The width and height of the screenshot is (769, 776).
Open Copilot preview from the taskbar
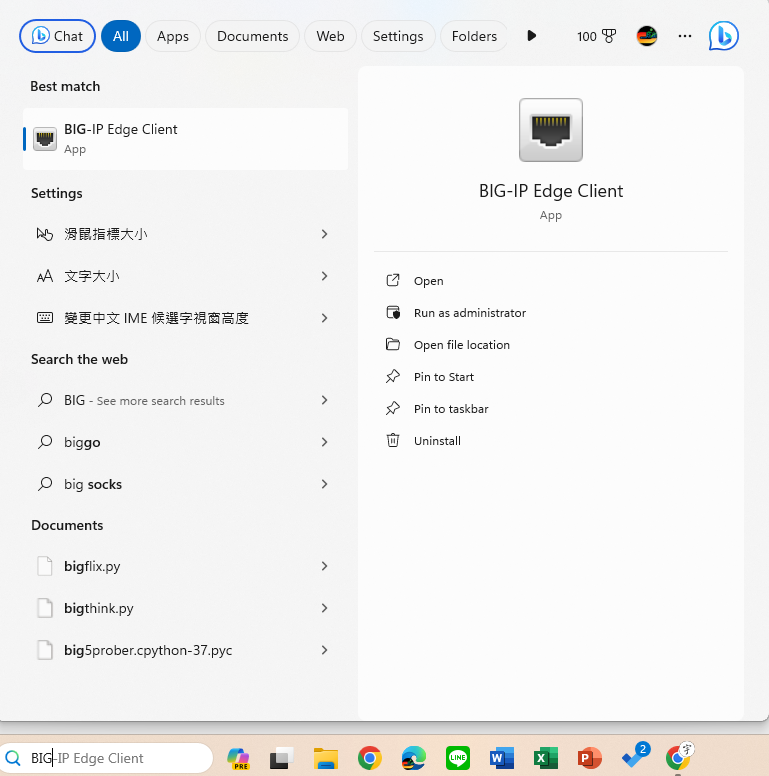[238, 758]
